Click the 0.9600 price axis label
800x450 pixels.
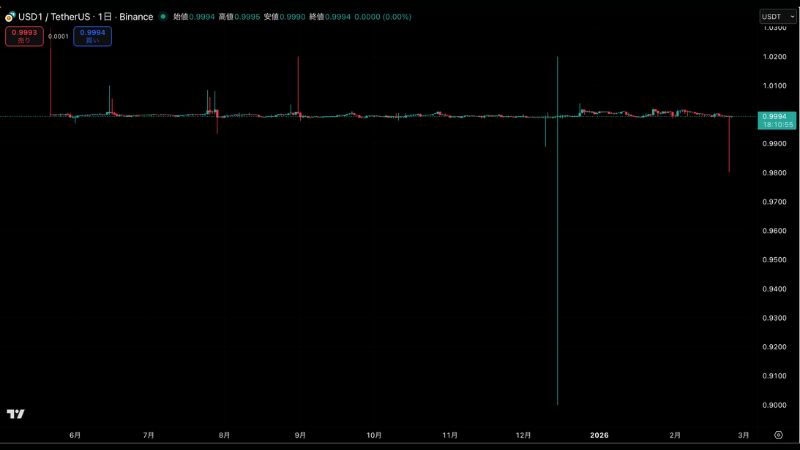tap(774, 231)
